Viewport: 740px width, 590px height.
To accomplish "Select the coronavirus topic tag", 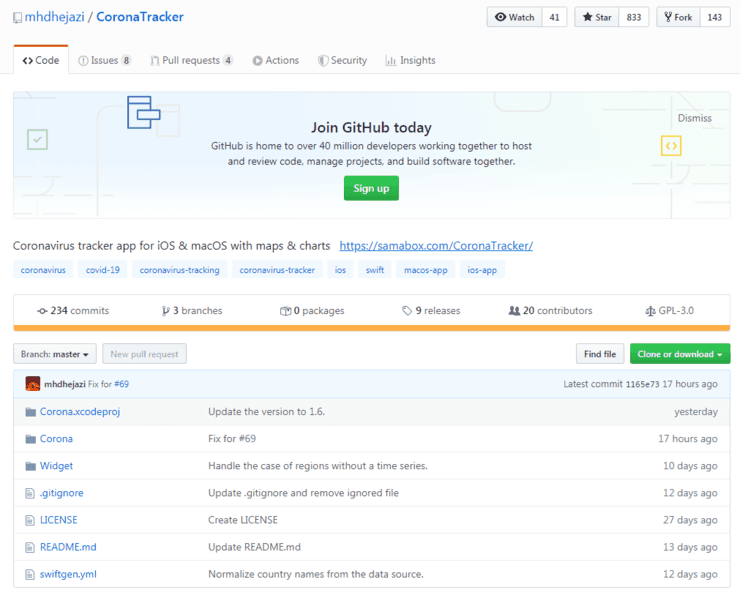I will click(43, 270).
